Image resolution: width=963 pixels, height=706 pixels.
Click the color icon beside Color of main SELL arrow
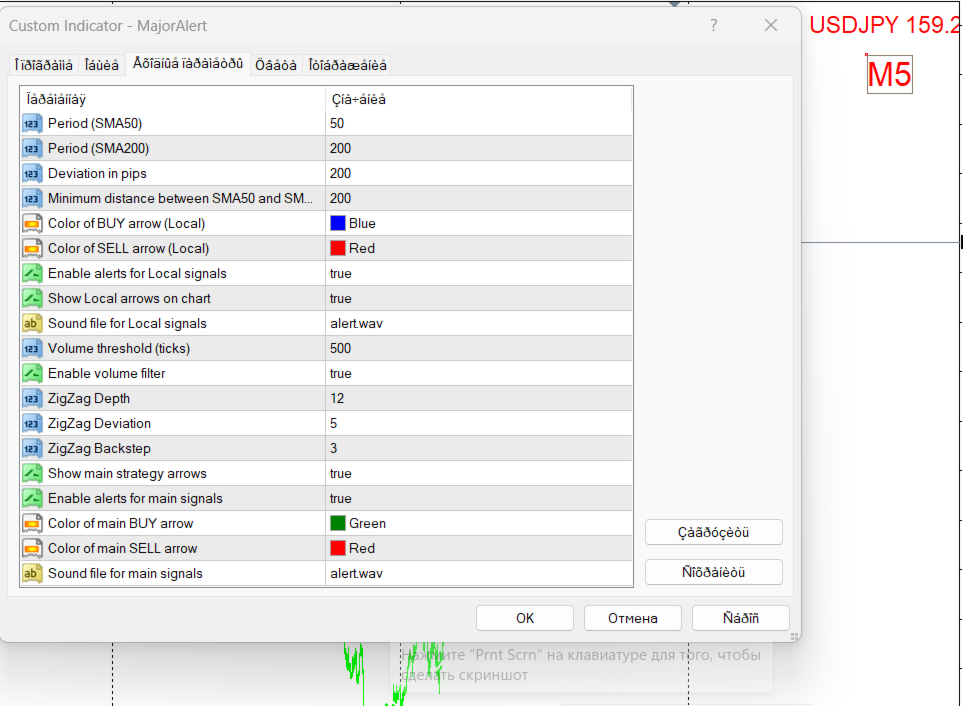coord(32,548)
